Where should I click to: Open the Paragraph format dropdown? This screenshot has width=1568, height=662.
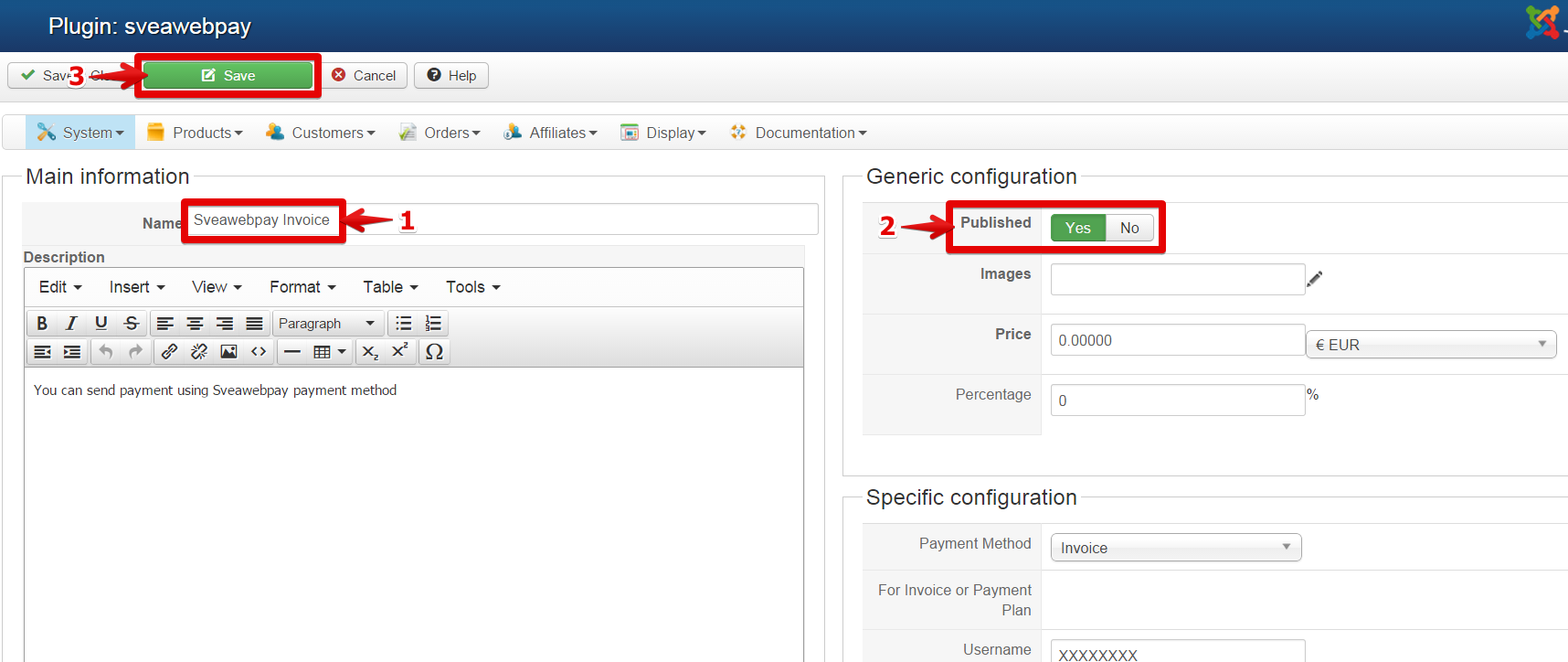[326, 324]
